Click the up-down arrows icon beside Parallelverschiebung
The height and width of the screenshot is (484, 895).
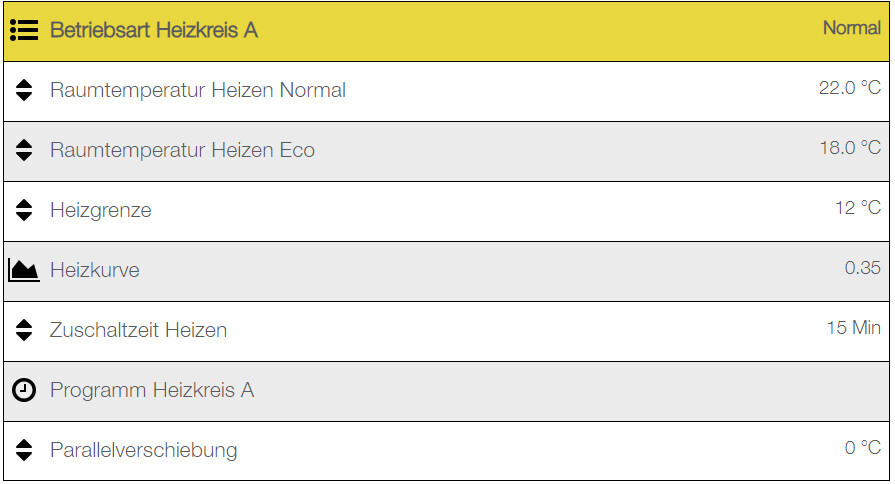(x=25, y=450)
